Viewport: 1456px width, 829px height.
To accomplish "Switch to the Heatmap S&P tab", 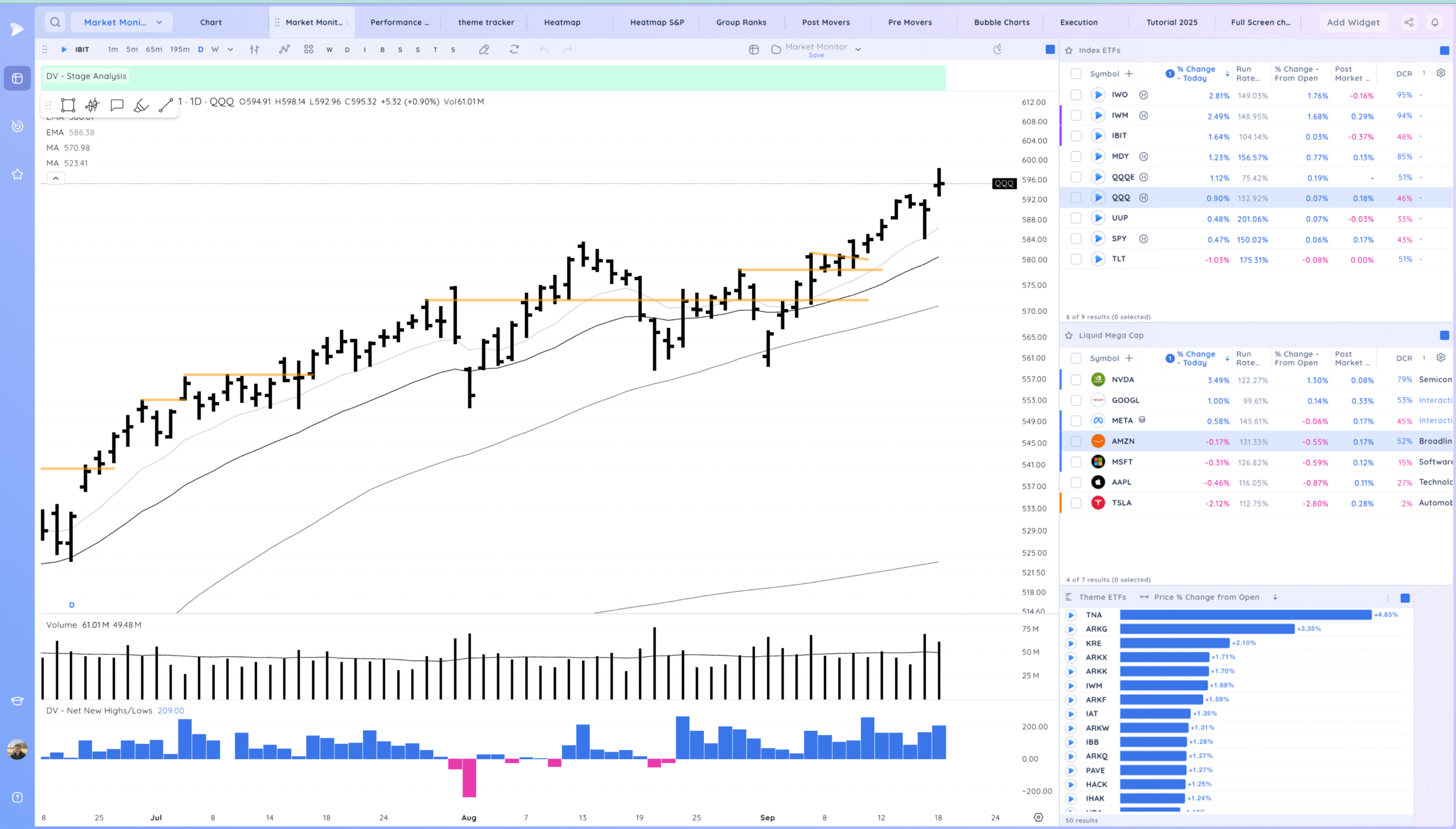I will tap(657, 22).
